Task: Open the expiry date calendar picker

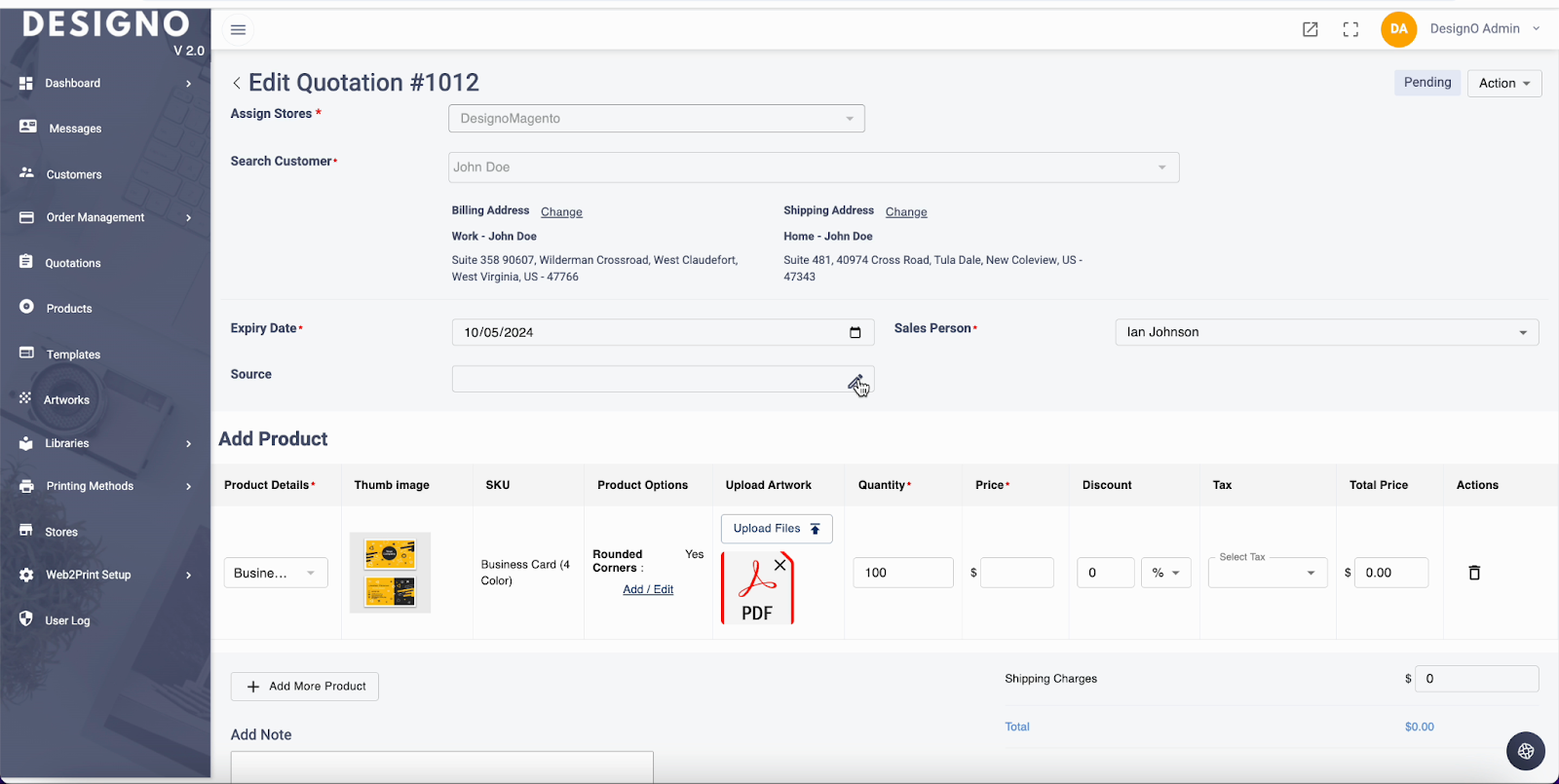Action: (x=855, y=332)
